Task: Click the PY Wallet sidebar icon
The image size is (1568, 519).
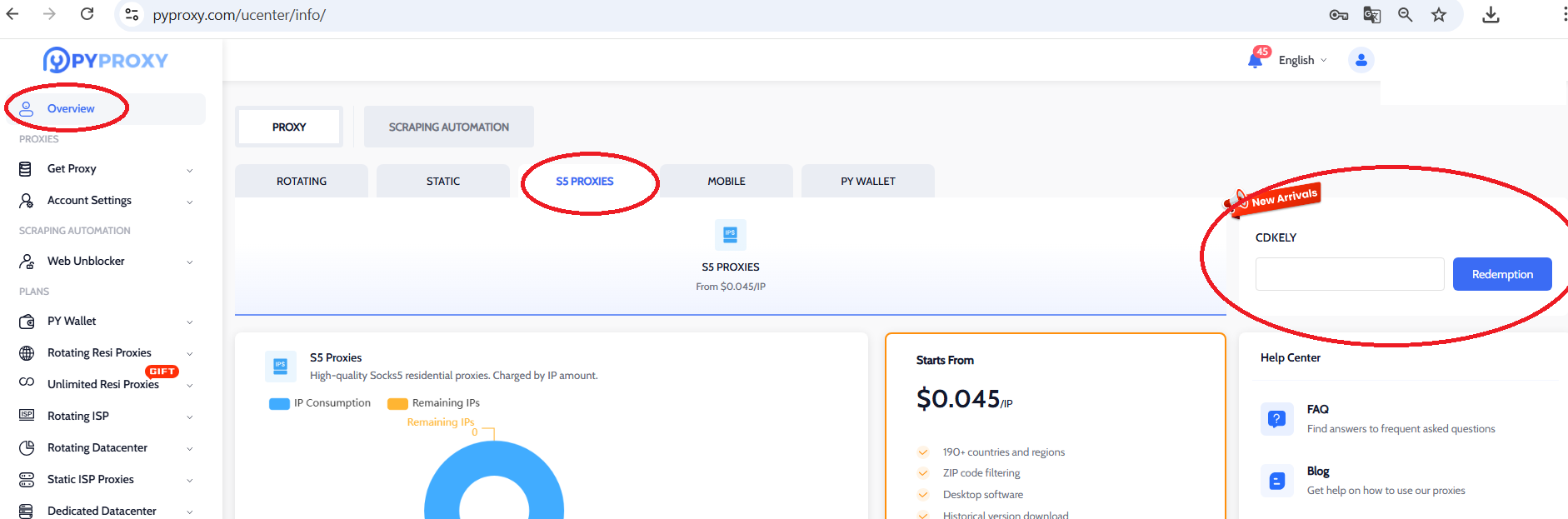Action: click(x=27, y=322)
